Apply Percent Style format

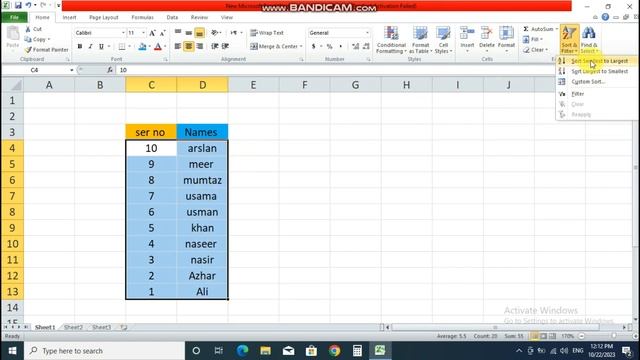pyautogui.click(x=329, y=47)
